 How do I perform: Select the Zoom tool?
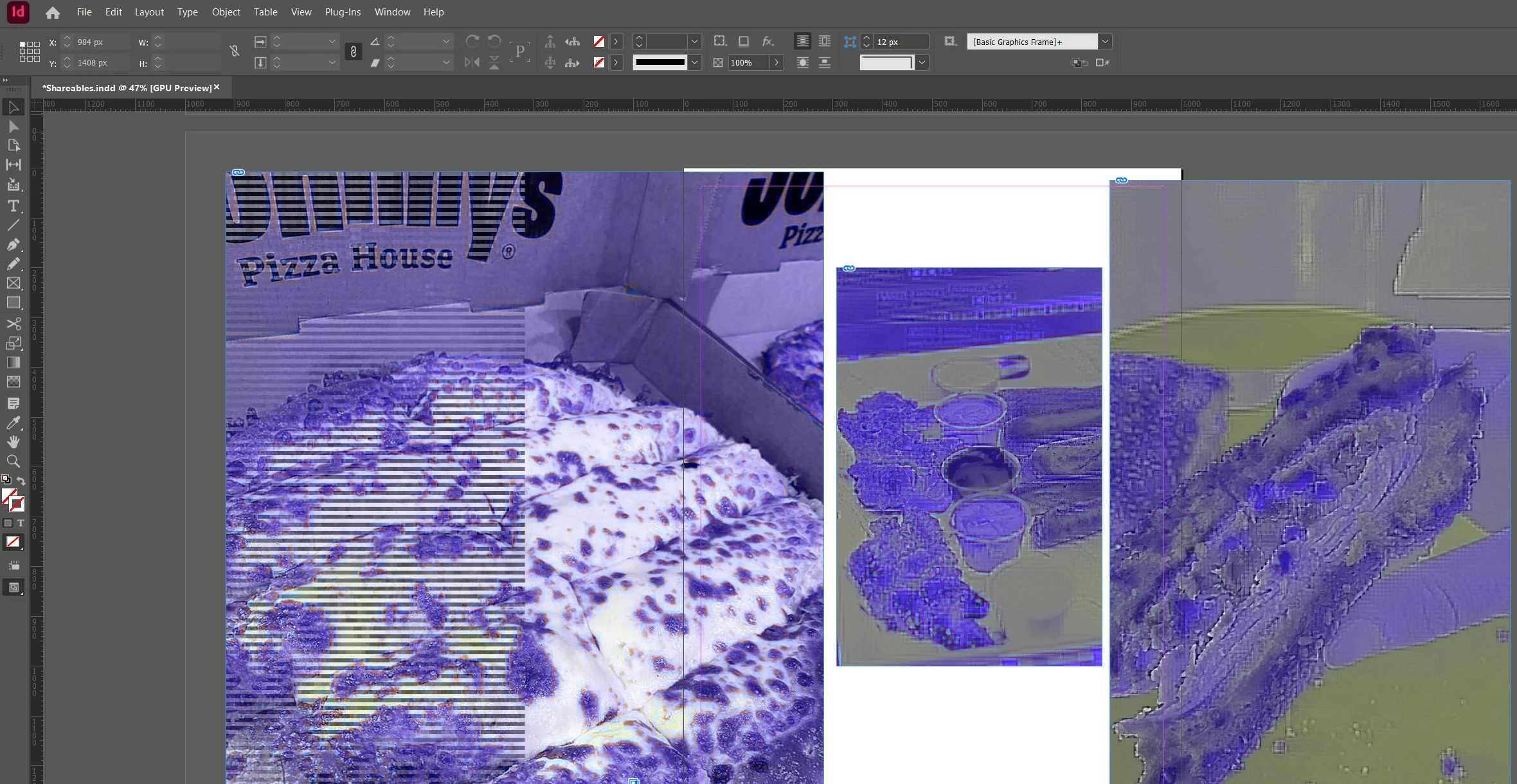point(13,461)
